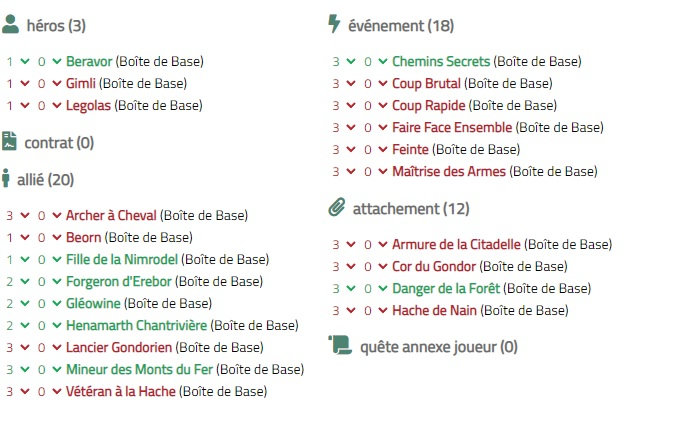Open the Cor du Gondor attachment link
The width and height of the screenshot is (673, 438).
click(434, 267)
